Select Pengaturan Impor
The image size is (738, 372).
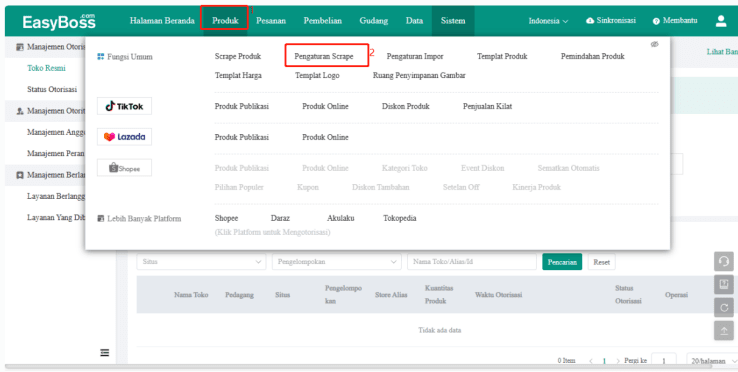(415, 56)
